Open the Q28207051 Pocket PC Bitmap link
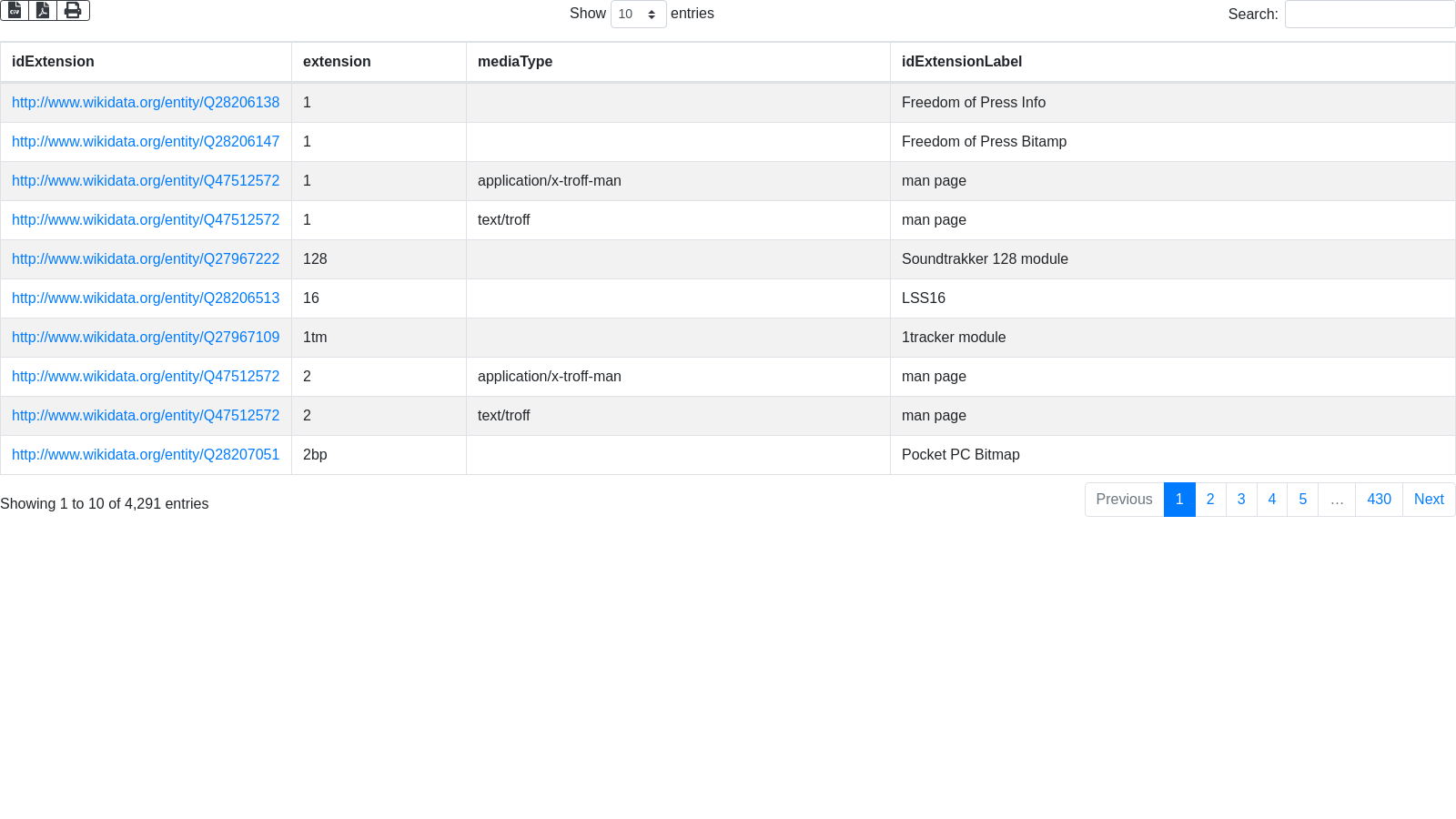1456x819 pixels. (x=146, y=455)
